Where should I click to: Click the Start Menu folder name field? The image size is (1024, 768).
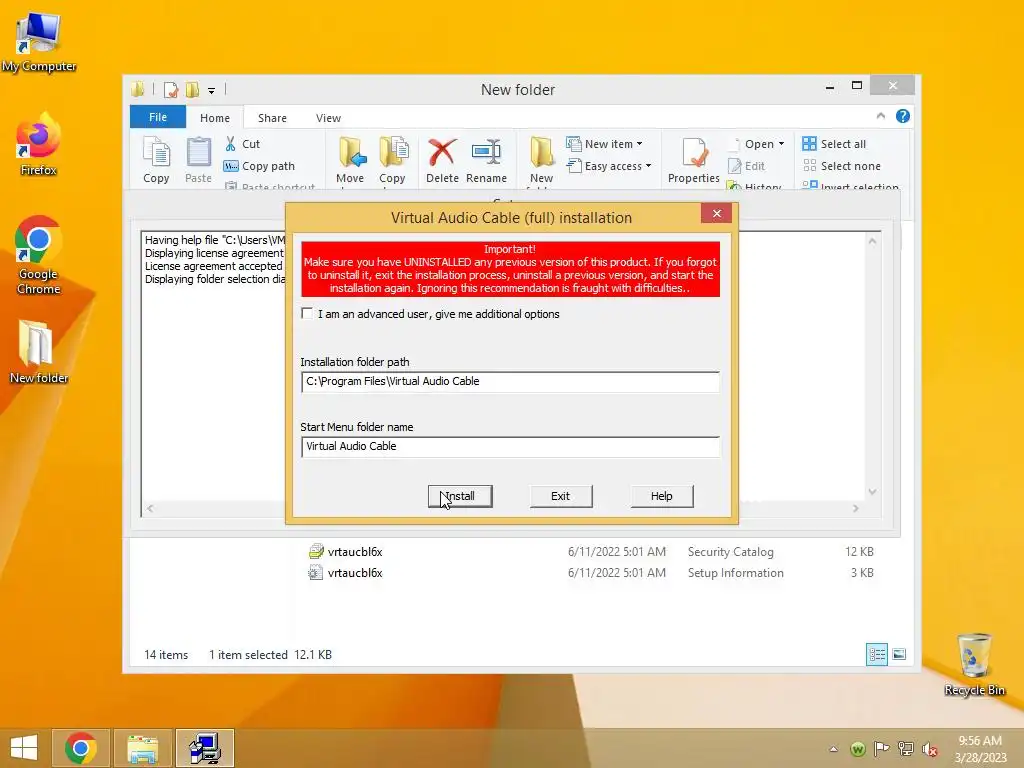(510, 447)
